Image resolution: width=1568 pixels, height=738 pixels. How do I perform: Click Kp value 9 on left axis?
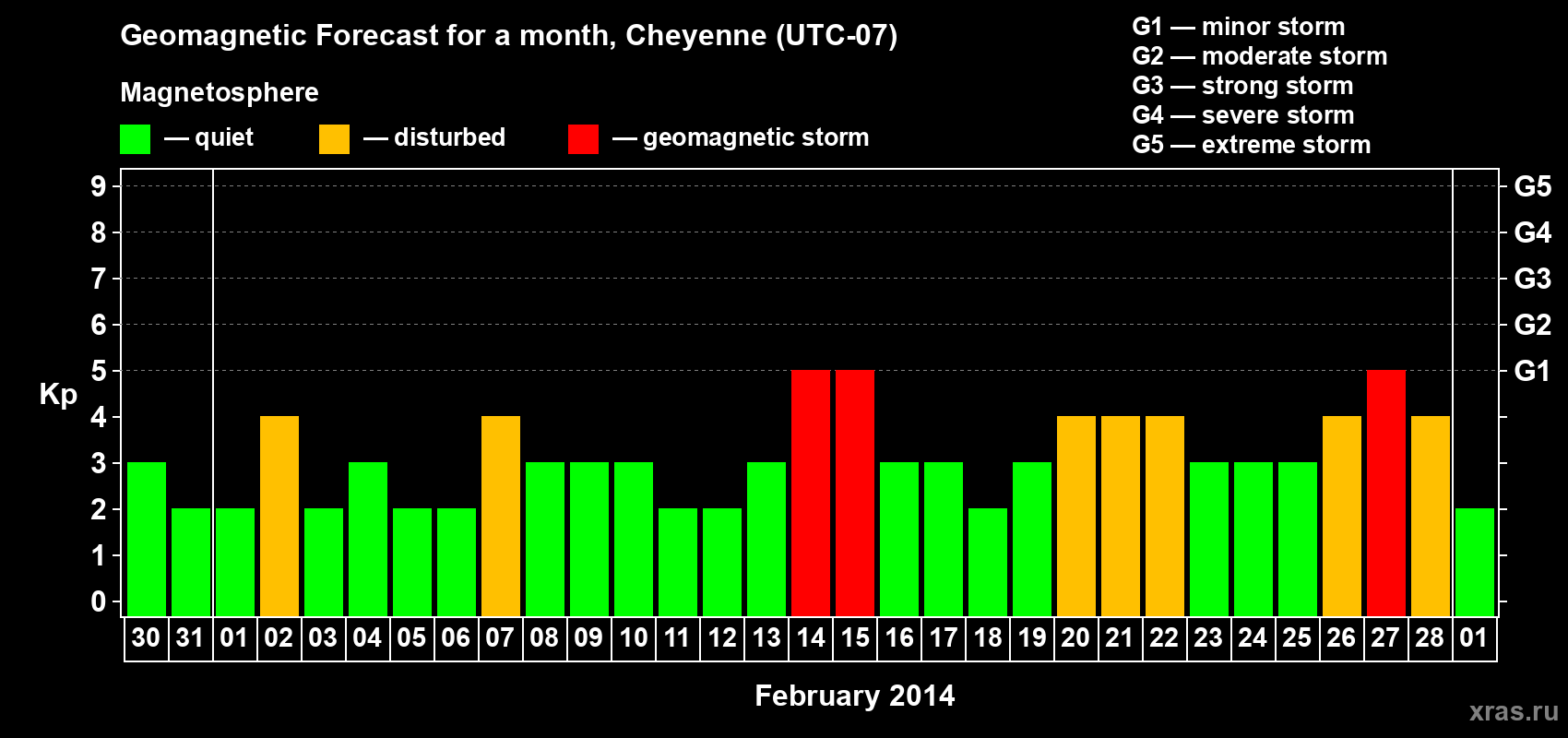click(x=99, y=186)
